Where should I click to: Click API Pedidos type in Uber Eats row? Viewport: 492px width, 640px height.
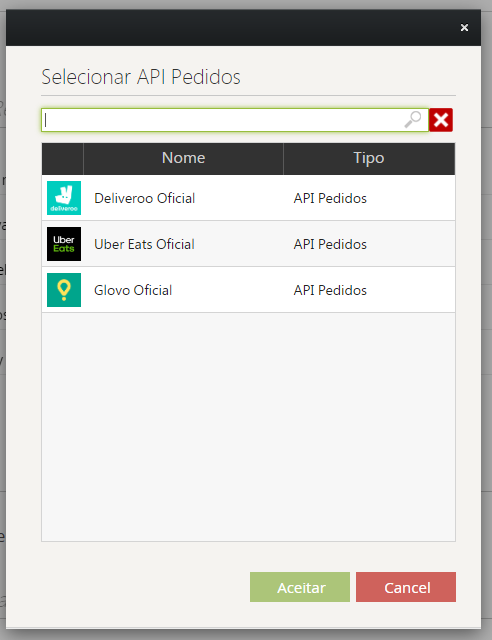pos(330,244)
